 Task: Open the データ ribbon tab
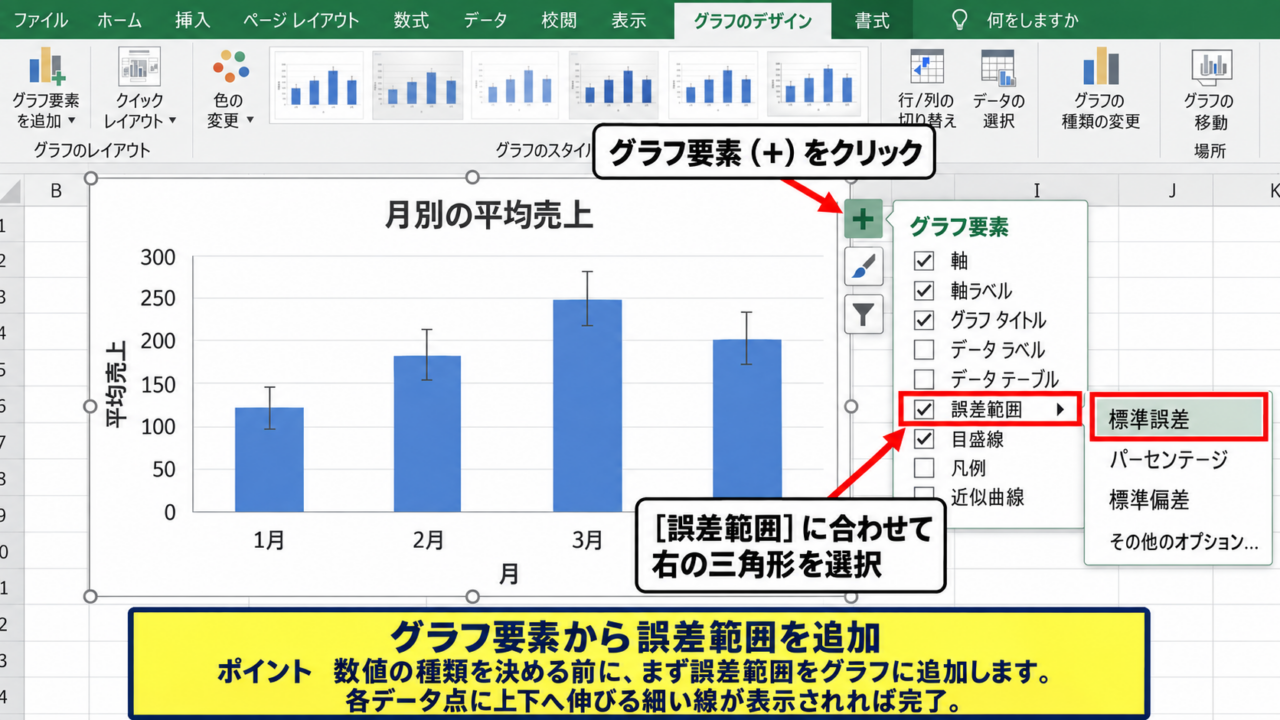tap(486, 20)
